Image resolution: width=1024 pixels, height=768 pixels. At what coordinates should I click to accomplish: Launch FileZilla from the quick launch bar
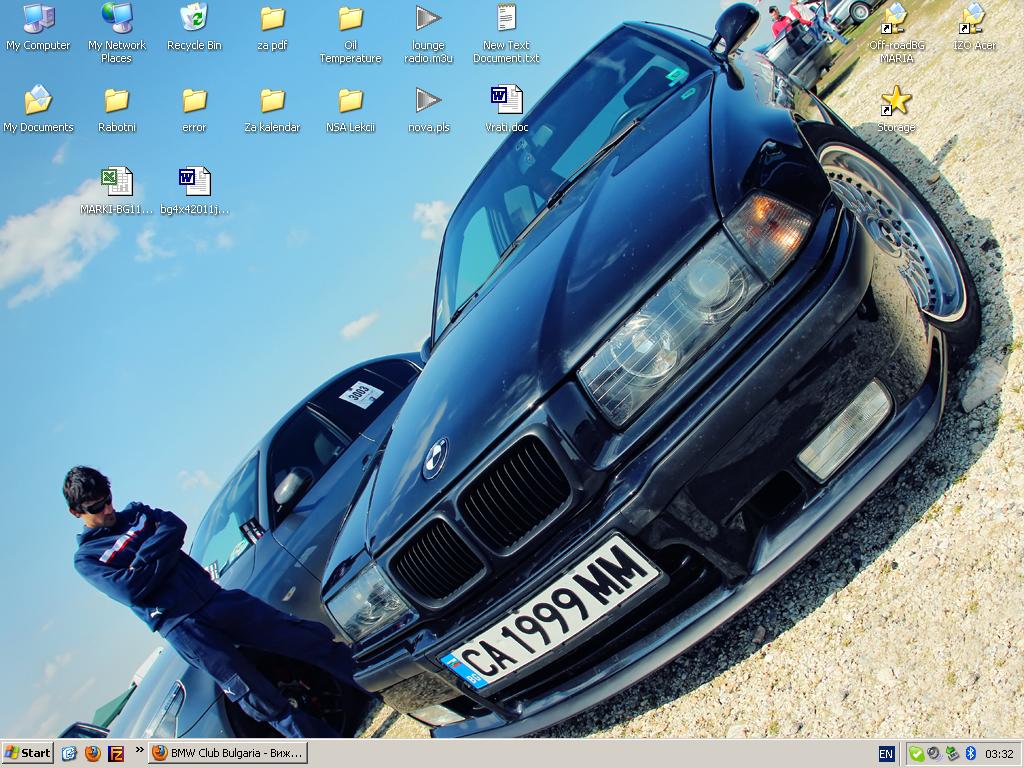(116, 753)
